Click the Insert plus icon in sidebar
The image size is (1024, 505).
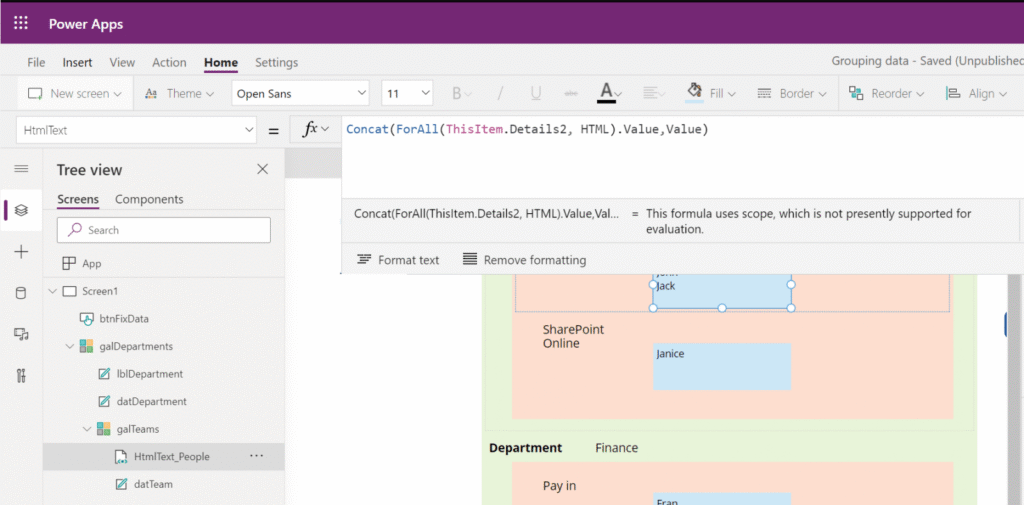[x=22, y=252]
